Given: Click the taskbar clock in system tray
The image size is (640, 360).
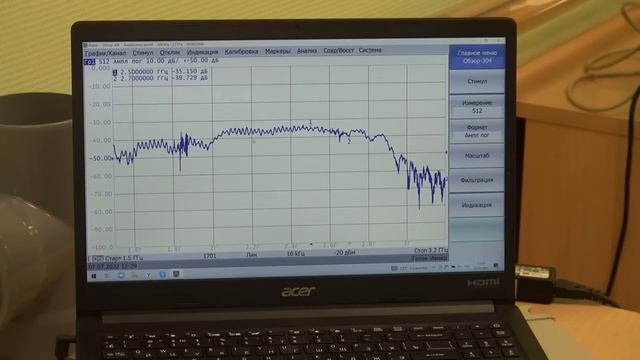Looking at the screenshot, I should pyautogui.click(x=481, y=266).
